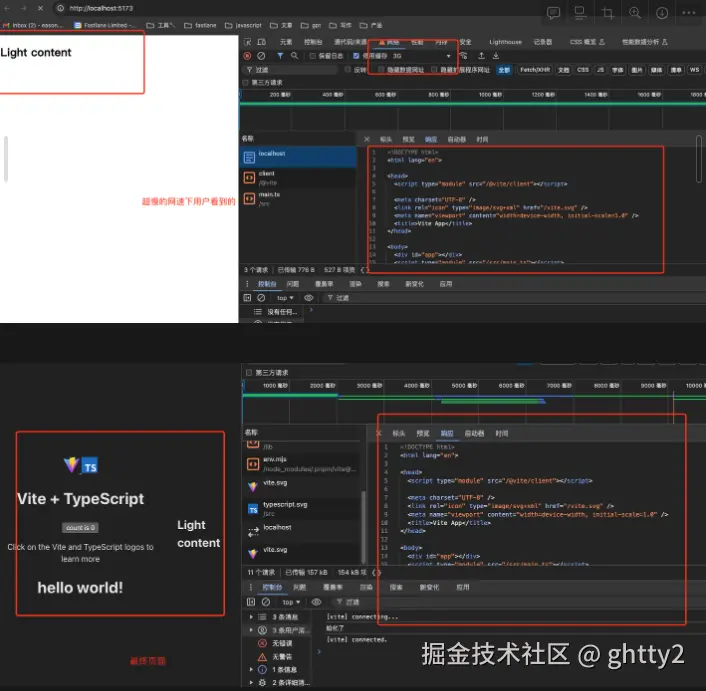706x691 pixels.
Task: Open the browser three-dot more menu
Action: [689, 13]
